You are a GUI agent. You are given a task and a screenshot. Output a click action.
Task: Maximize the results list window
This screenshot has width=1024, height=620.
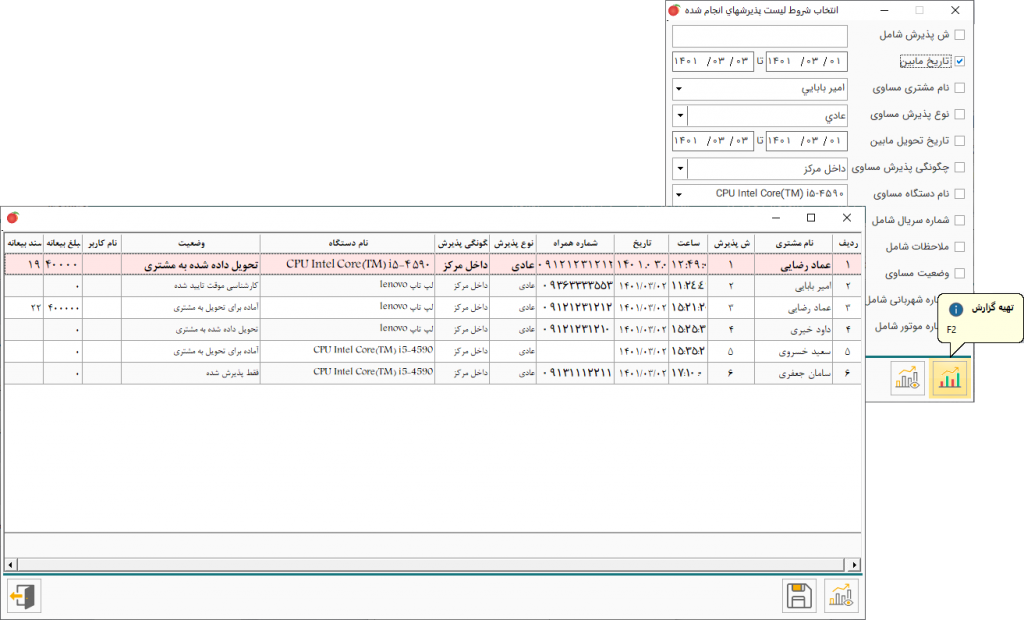811,218
